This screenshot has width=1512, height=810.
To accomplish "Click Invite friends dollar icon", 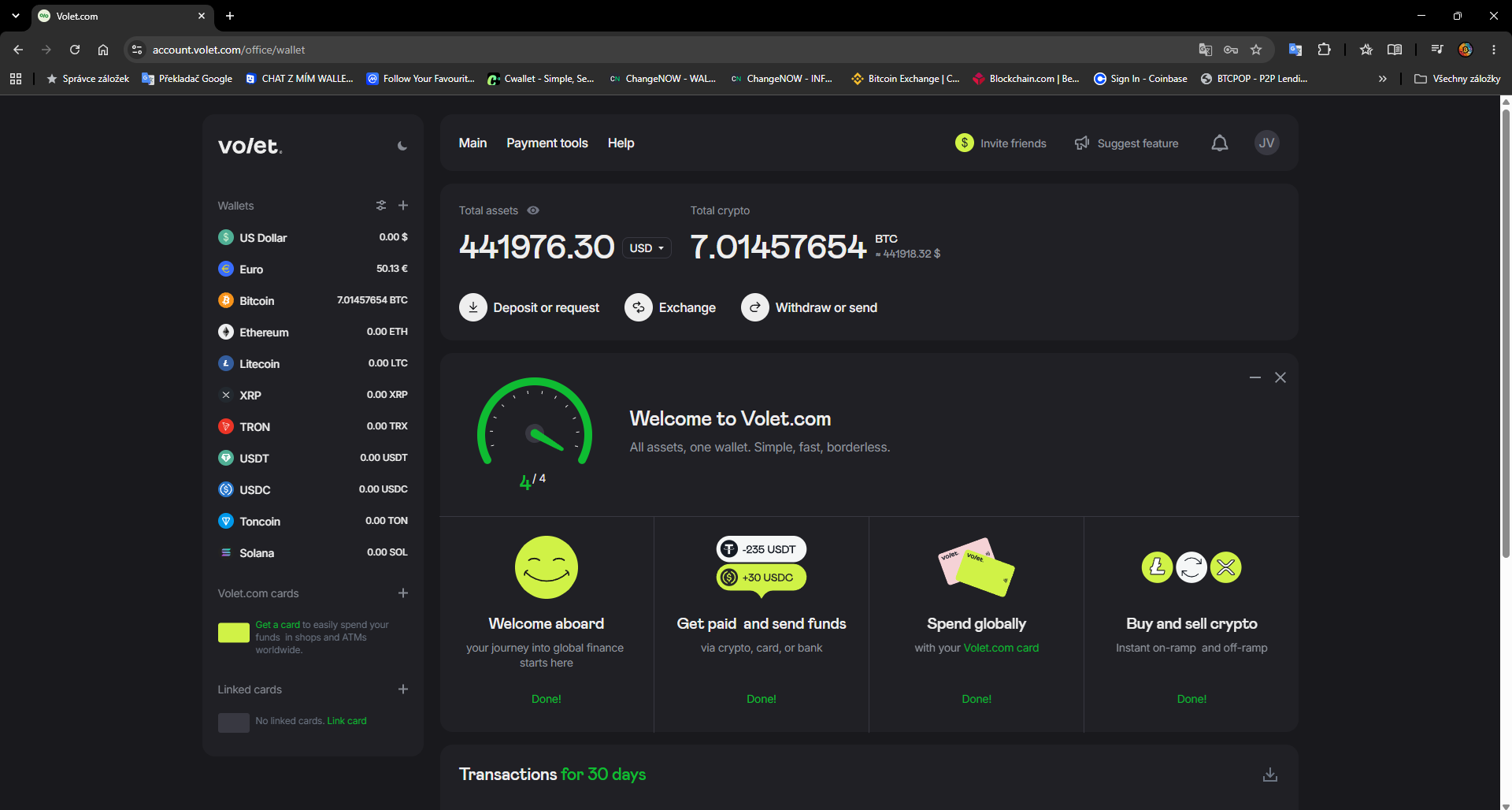I will [x=965, y=143].
